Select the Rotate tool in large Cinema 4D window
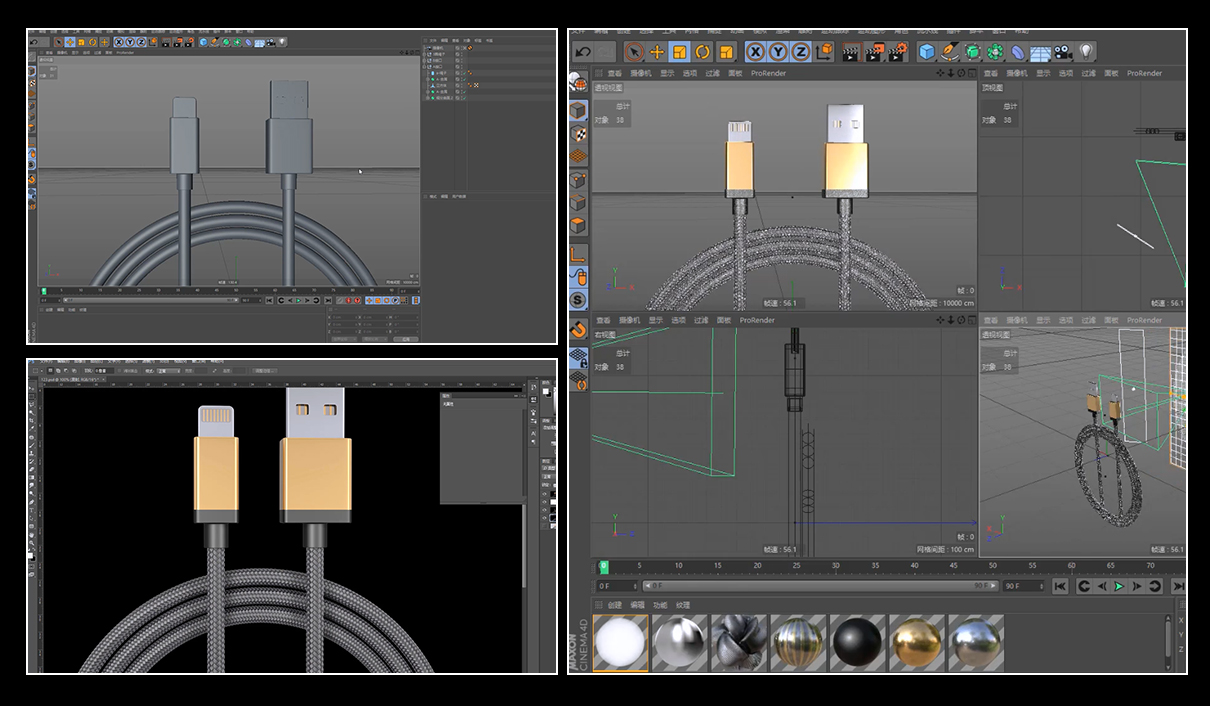 (702, 51)
